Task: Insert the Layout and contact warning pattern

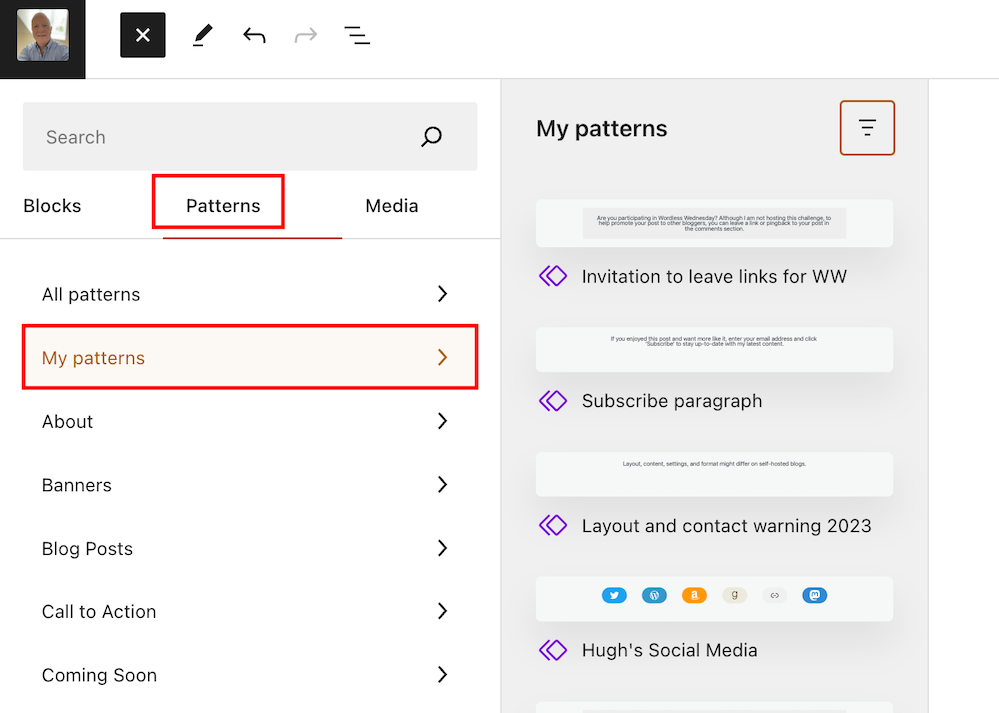Action: pyautogui.click(x=714, y=474)
